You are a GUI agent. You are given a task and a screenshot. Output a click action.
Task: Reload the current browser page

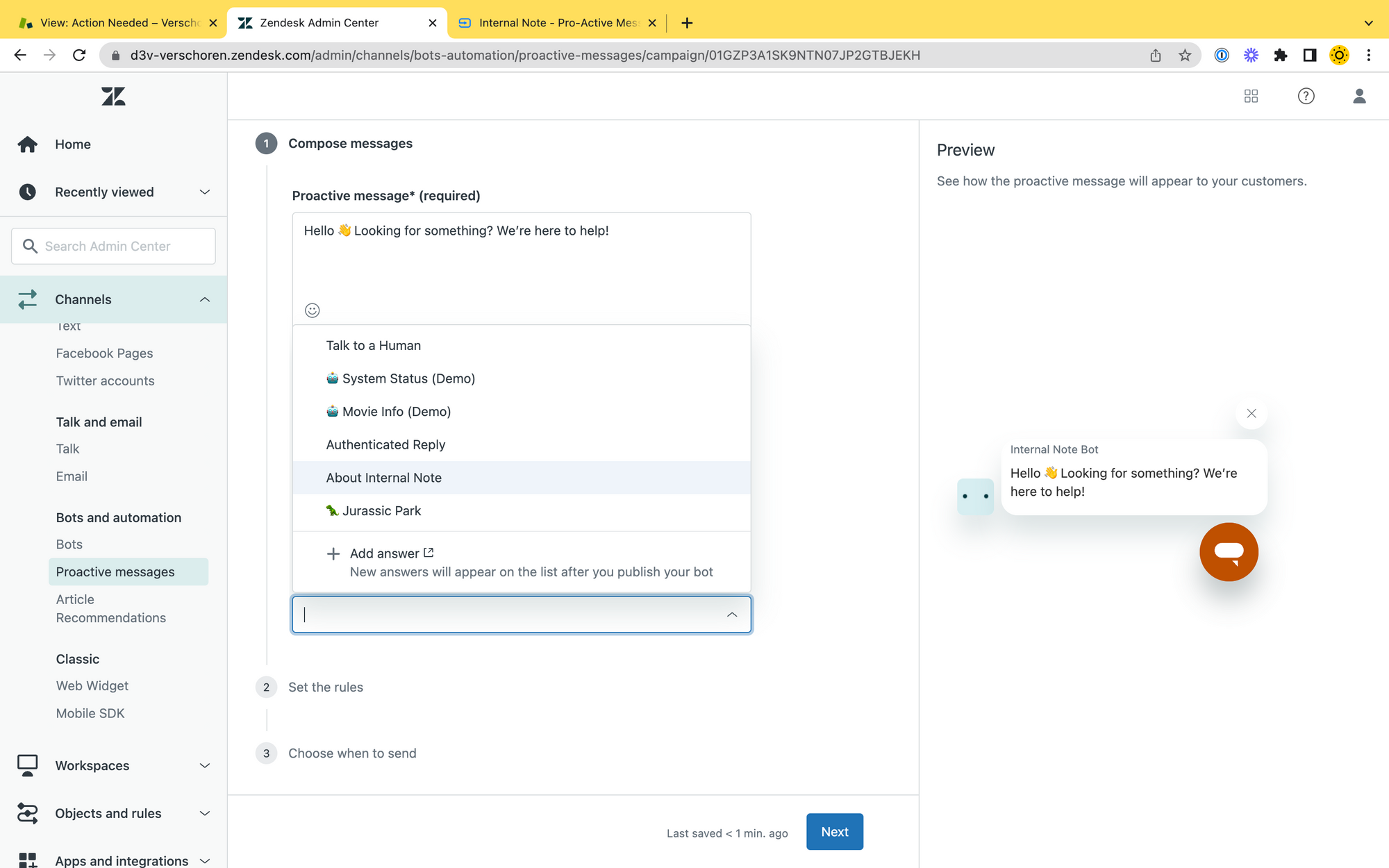point(79,56)
